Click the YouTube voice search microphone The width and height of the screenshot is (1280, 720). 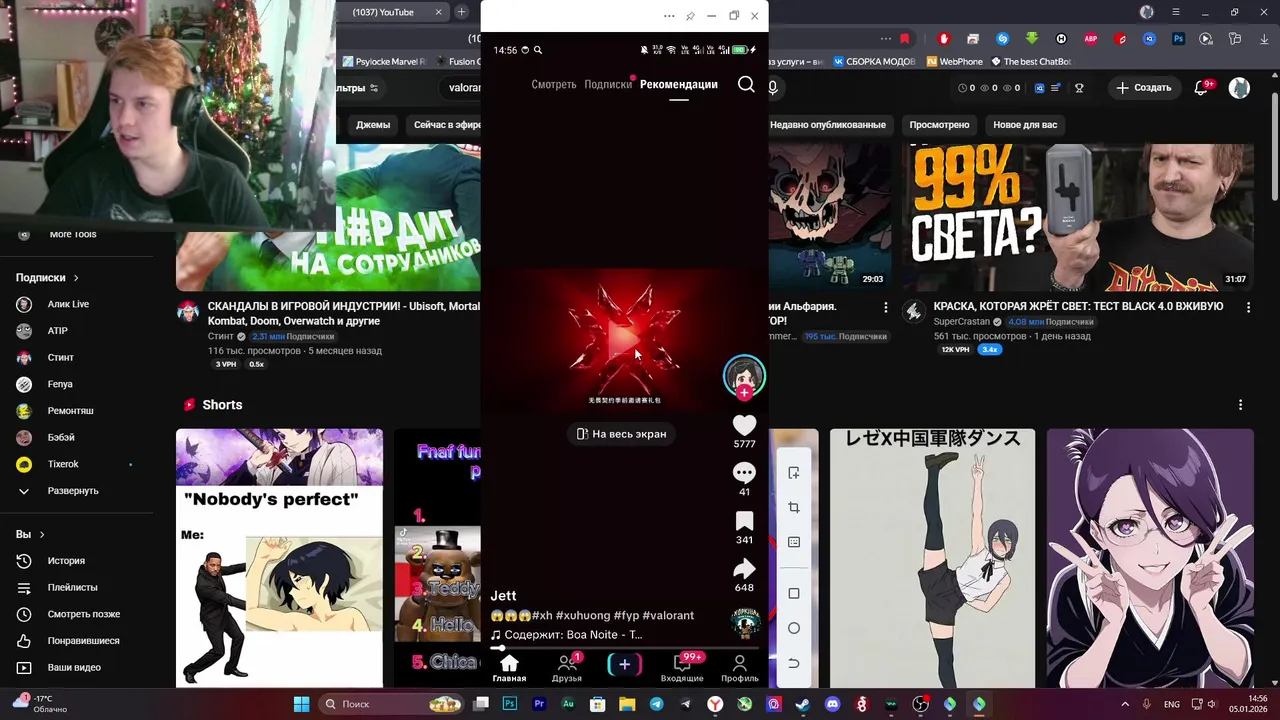[772, 88]
